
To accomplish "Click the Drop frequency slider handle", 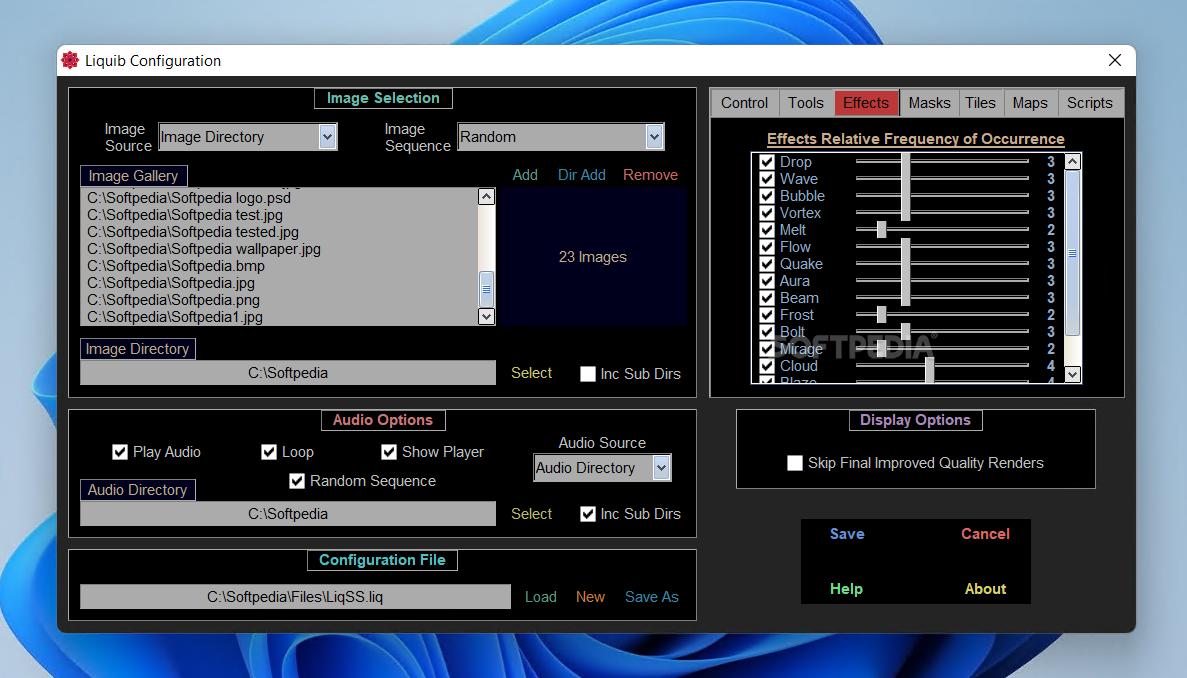I will 905,161.
